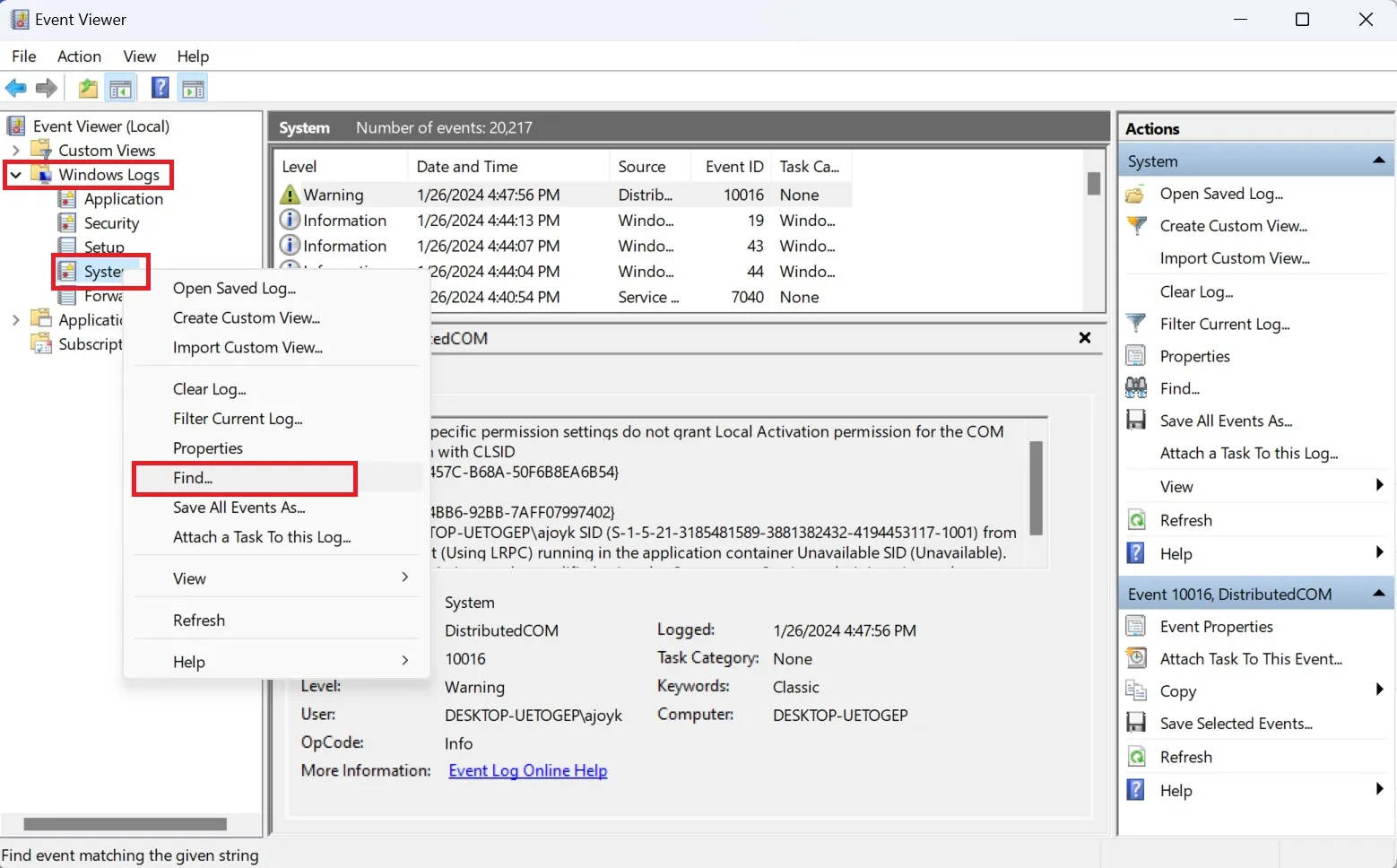The image size is (1397, 868).
Task: Close the event details preview pane
Action: pyautogui.click(x=1085, y=338)
